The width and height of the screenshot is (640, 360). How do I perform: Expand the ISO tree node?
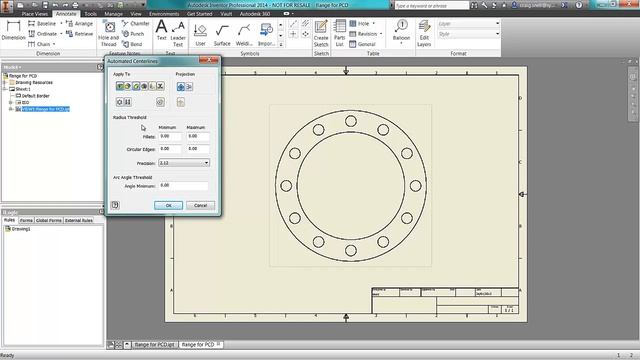tap(11, 102)
